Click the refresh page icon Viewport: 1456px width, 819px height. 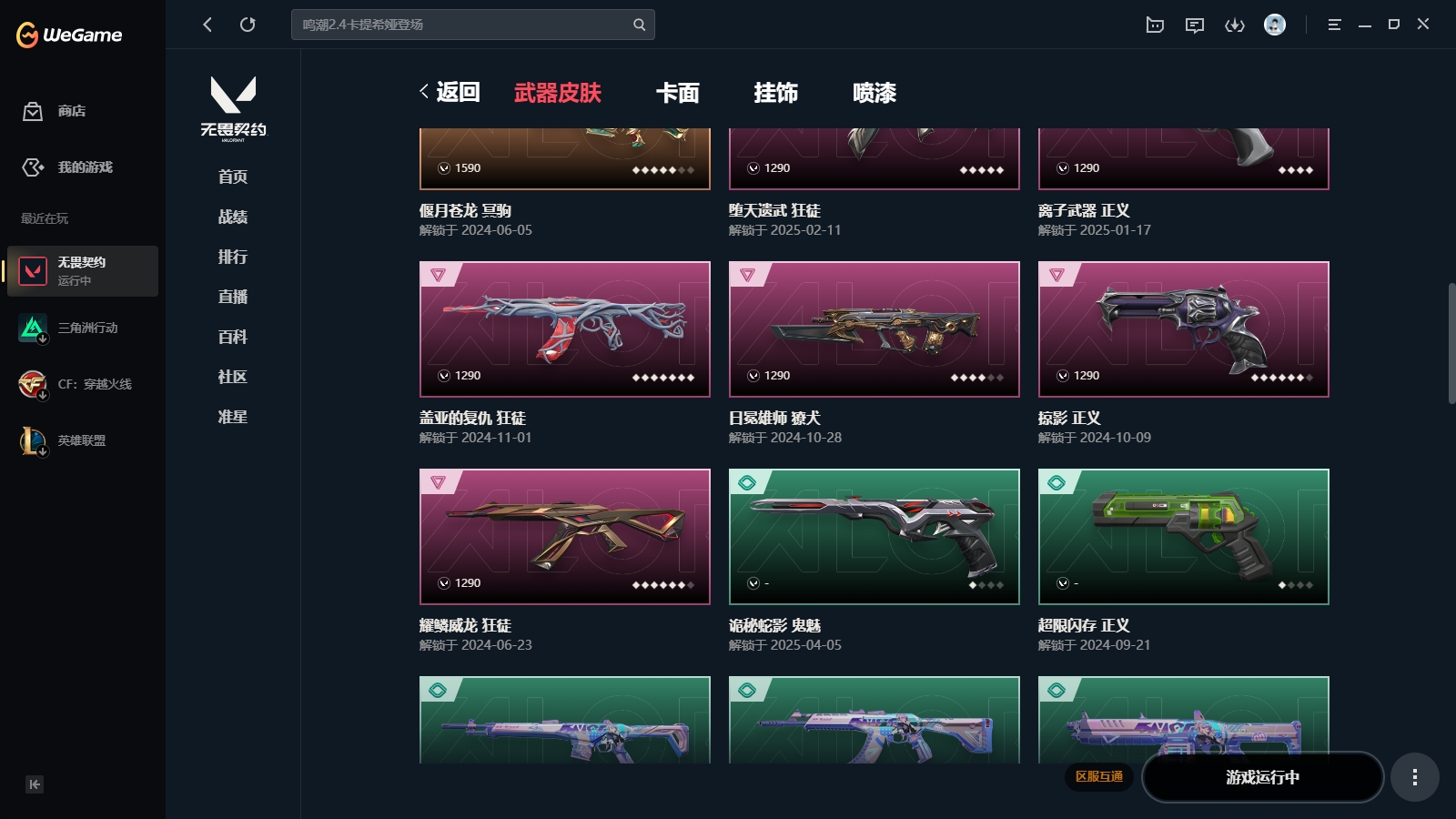tap(248, 25)
